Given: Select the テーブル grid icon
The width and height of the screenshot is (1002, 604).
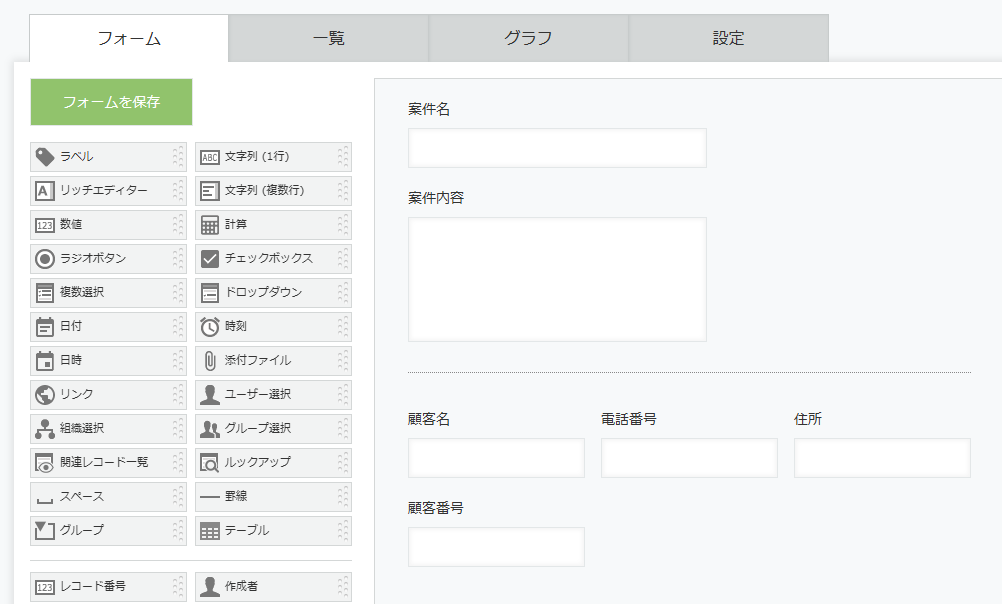Looking at the screenshot, I should point(210,531).
